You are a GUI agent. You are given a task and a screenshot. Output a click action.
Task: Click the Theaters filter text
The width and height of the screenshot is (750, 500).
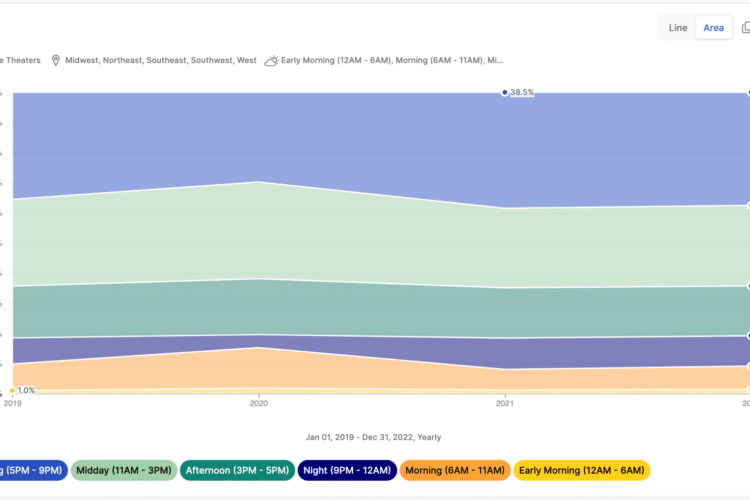click(x=20, y=60)
